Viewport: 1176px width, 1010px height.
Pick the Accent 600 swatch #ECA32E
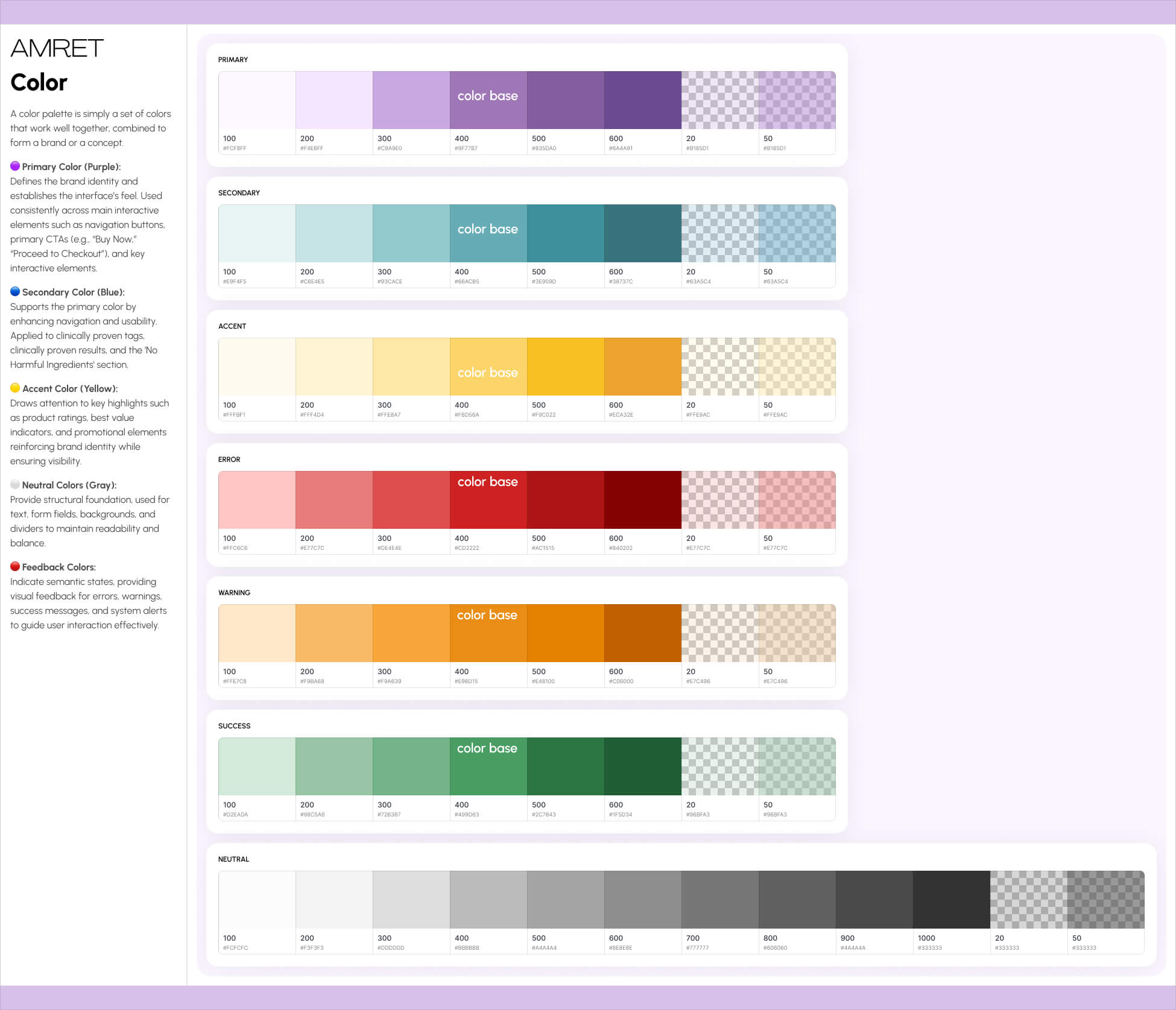pos(642,367)
